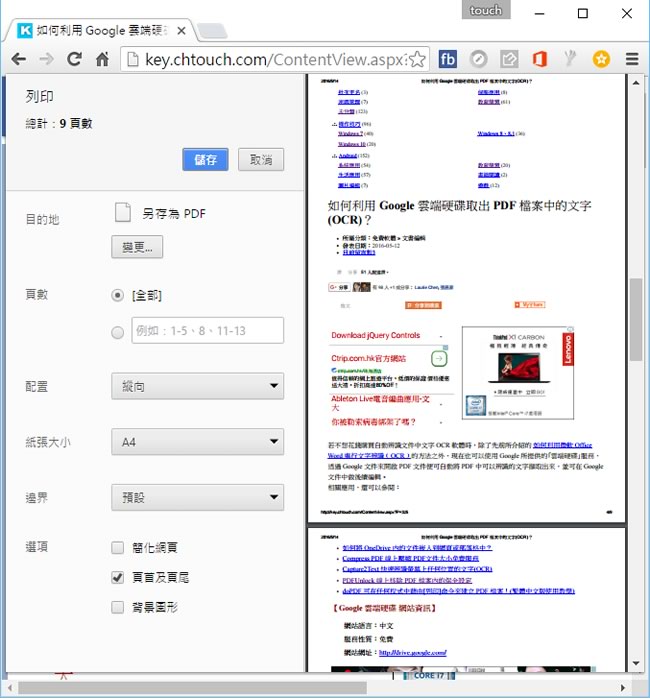Click the green arrow button in Ctrip ad

[x=439, y=358]
